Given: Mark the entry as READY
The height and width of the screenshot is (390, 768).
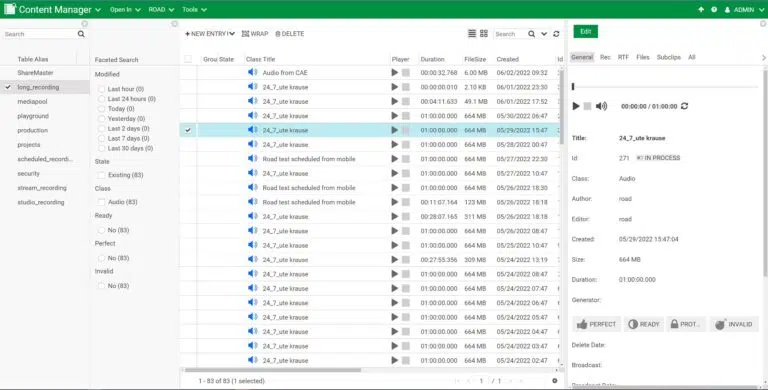Looking at the screenshot, I should coord(644,324).
